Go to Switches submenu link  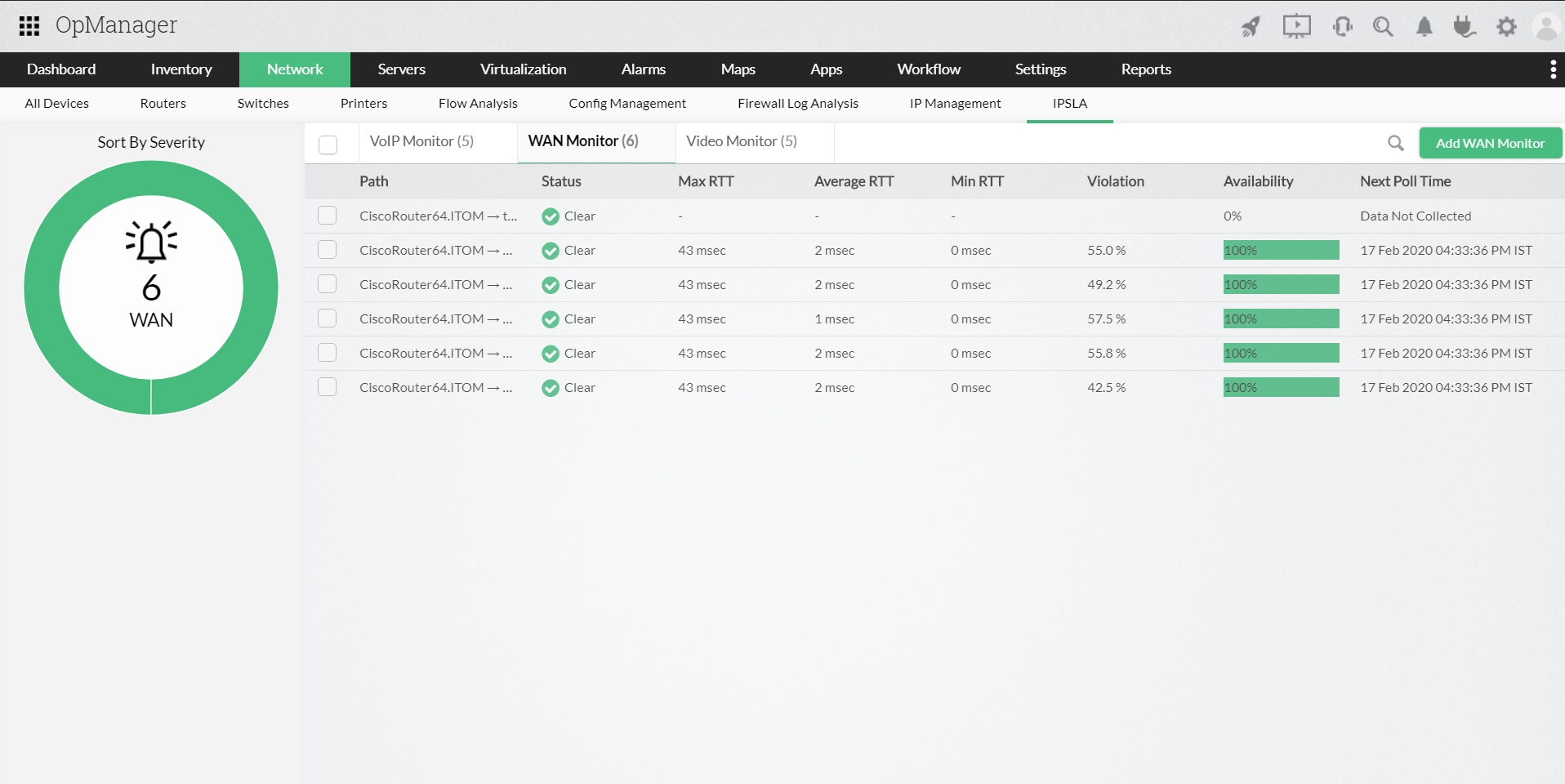[263, 104]
